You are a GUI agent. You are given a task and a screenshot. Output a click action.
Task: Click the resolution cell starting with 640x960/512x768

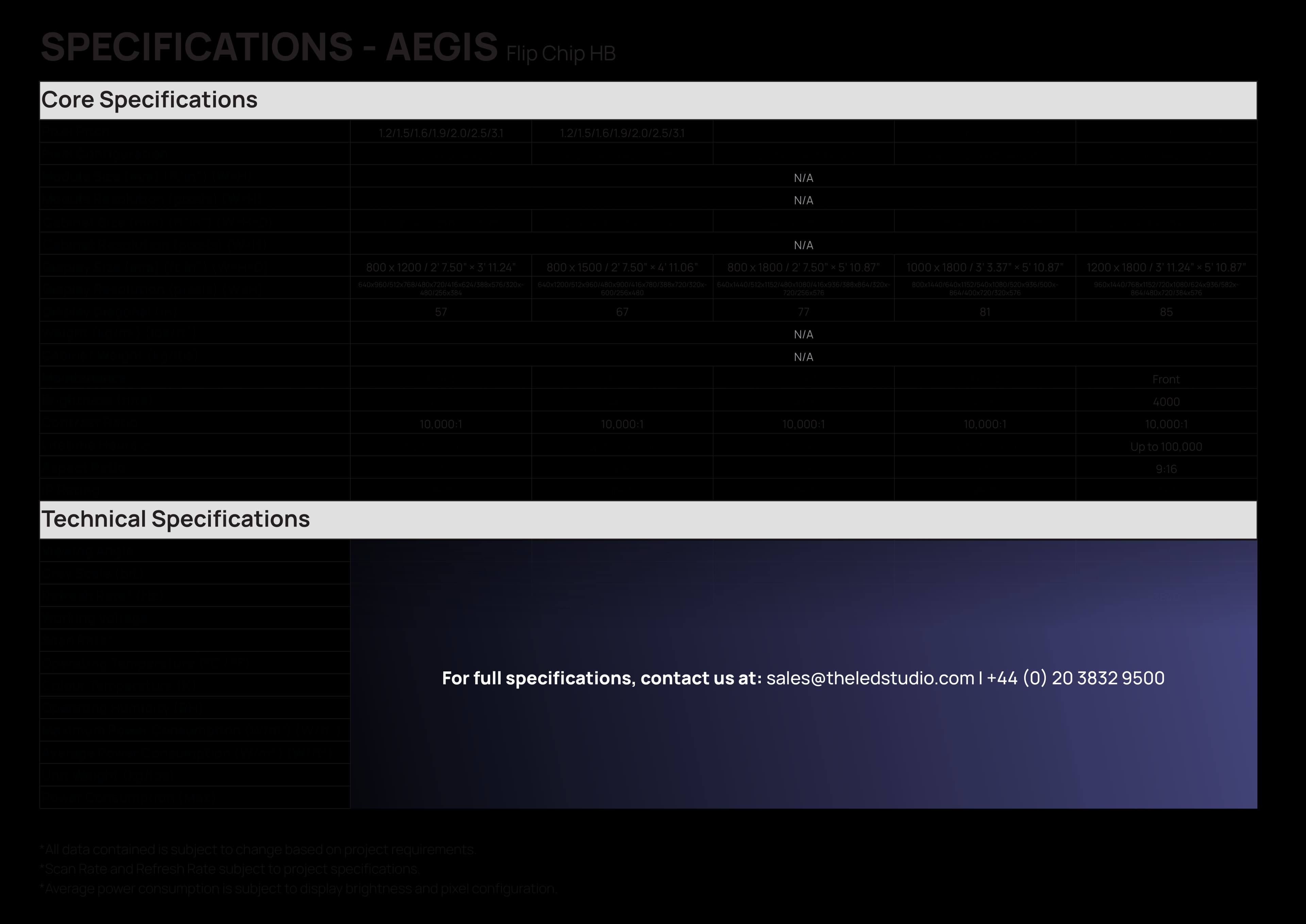pyautogui.click(x=440, y=289)
